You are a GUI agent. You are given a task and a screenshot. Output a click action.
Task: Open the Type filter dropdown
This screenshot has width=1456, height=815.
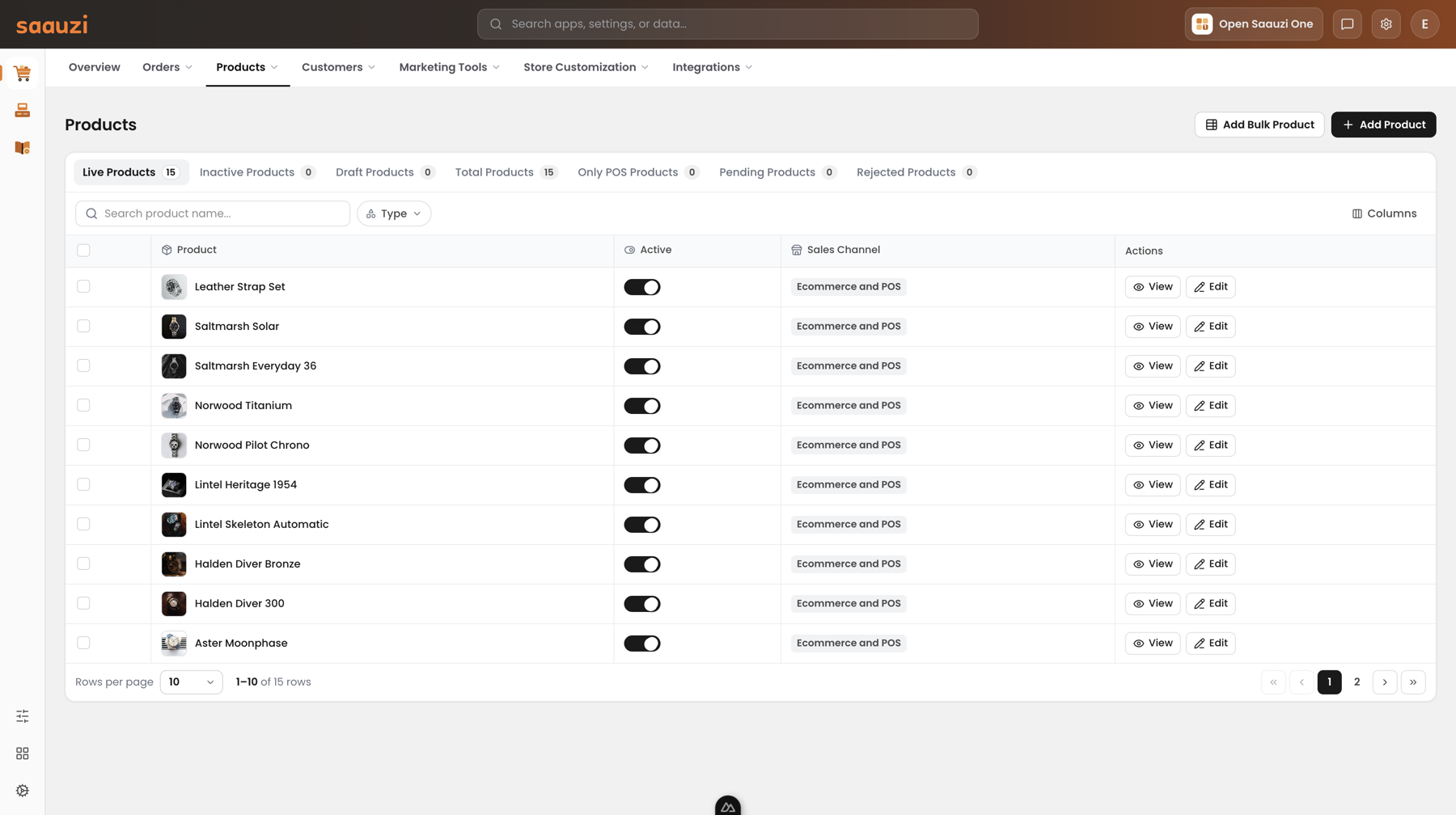pyautogui.click(x=394, y=213)
